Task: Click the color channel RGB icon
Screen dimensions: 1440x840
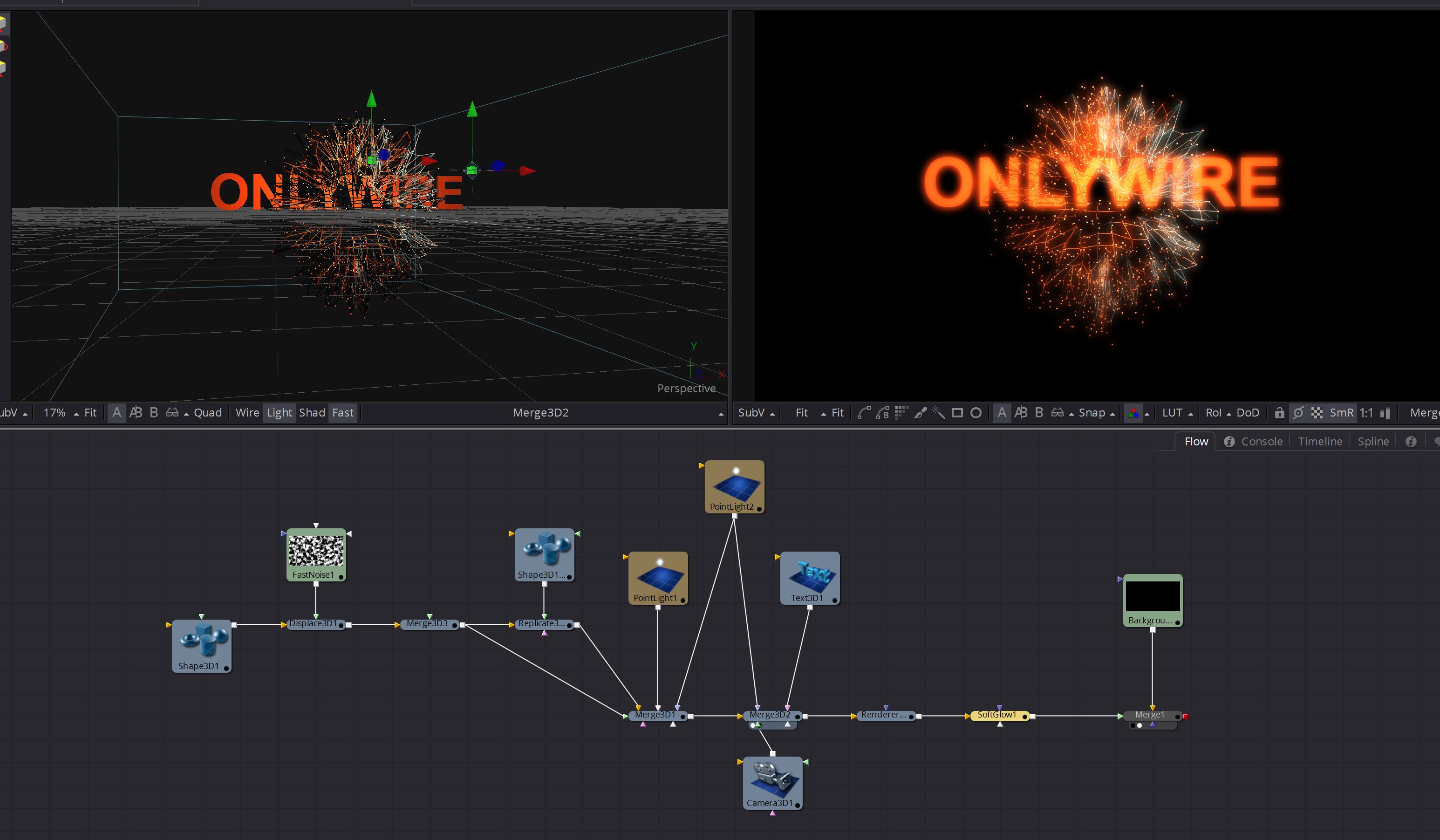Action: (x=1133, y=413)
